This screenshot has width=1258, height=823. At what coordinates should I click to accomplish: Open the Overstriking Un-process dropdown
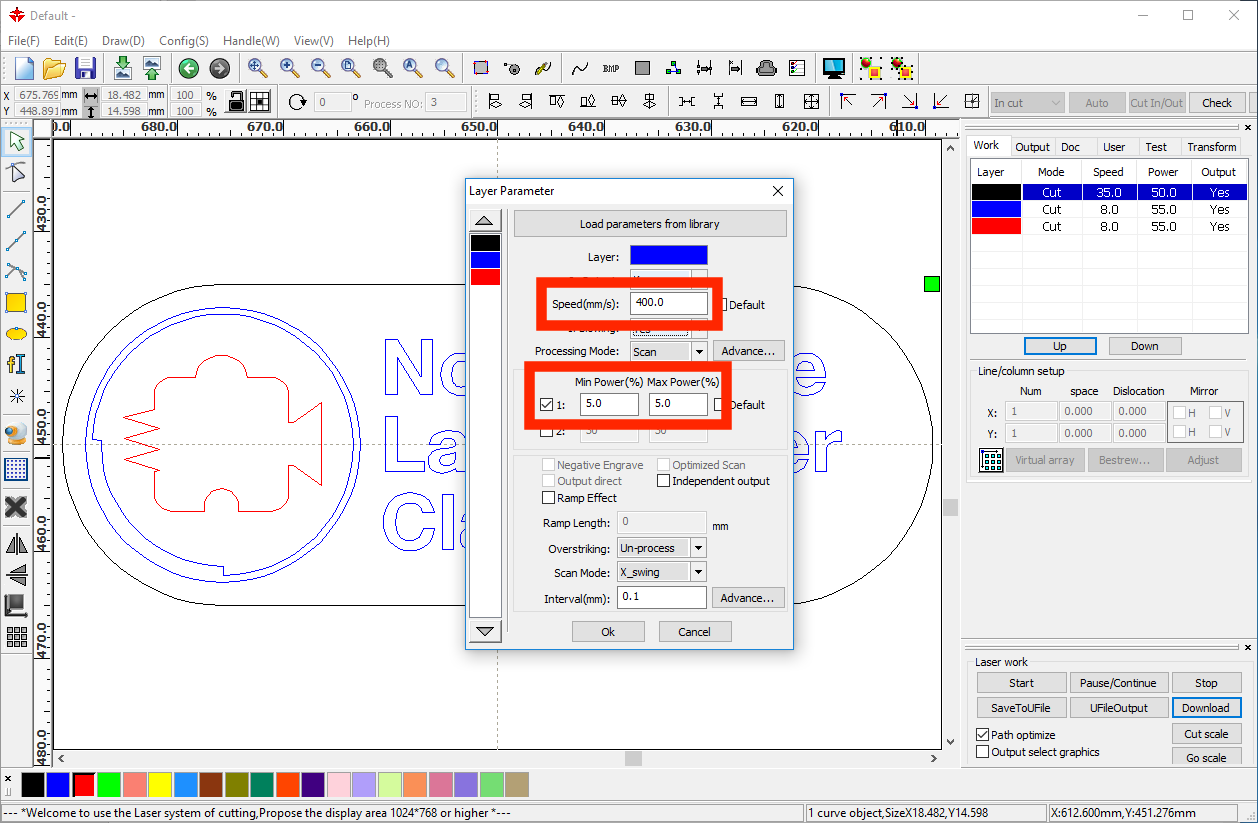click(x=698, y=548)
